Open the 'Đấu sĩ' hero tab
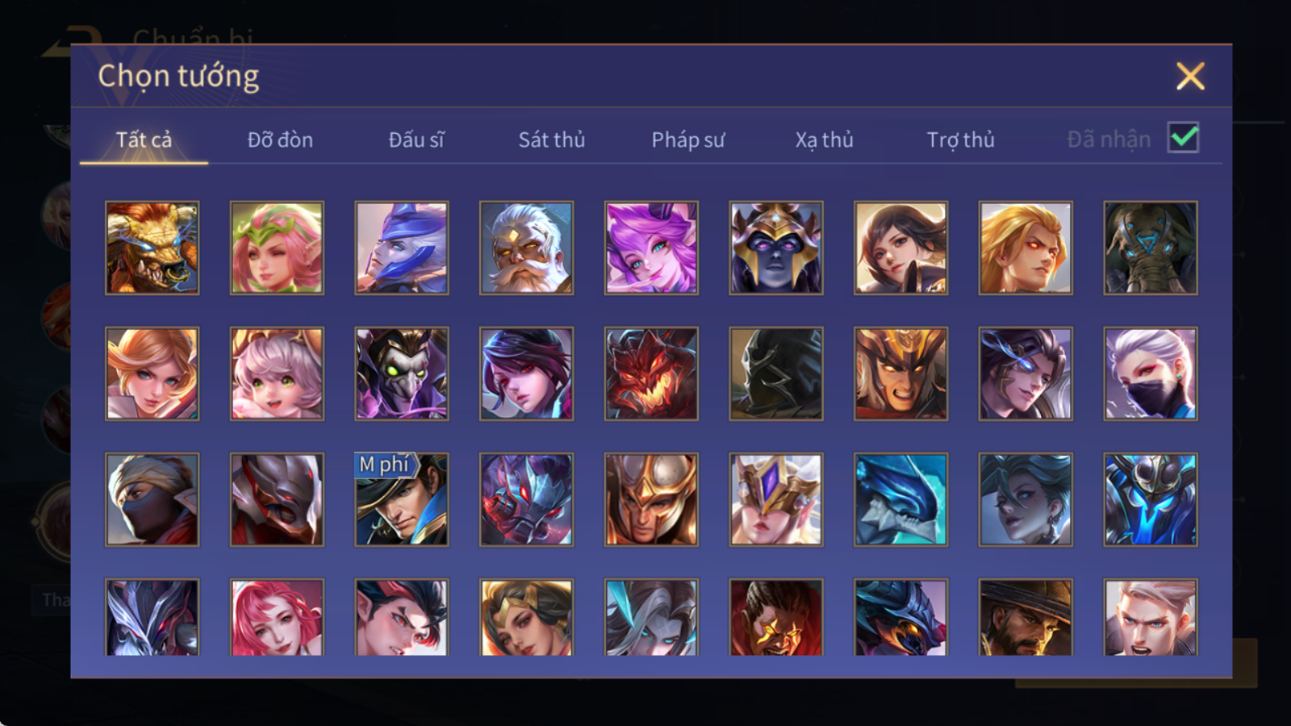This screenshot has height=726, width=1291. (416, 140)
